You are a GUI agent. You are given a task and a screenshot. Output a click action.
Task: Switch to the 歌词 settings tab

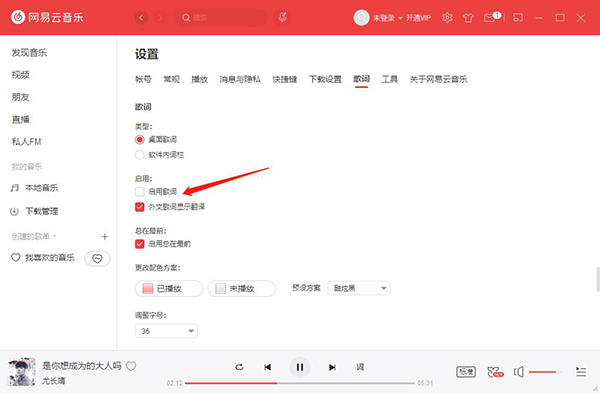point(361,79)
